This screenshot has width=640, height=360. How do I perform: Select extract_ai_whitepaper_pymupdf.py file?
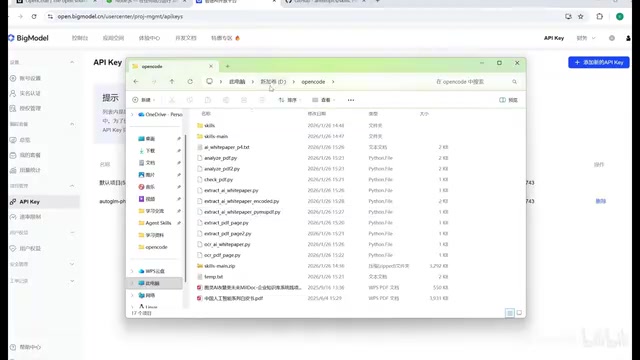pos(242,212)
